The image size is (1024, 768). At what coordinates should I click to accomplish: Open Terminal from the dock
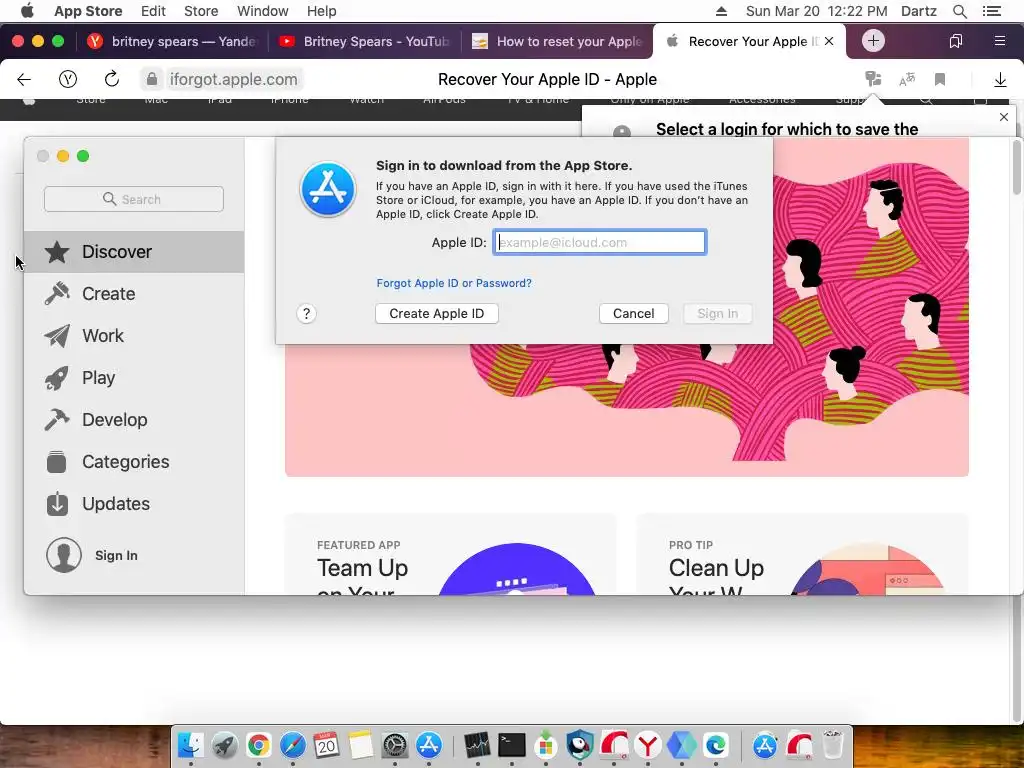(511, 744)
